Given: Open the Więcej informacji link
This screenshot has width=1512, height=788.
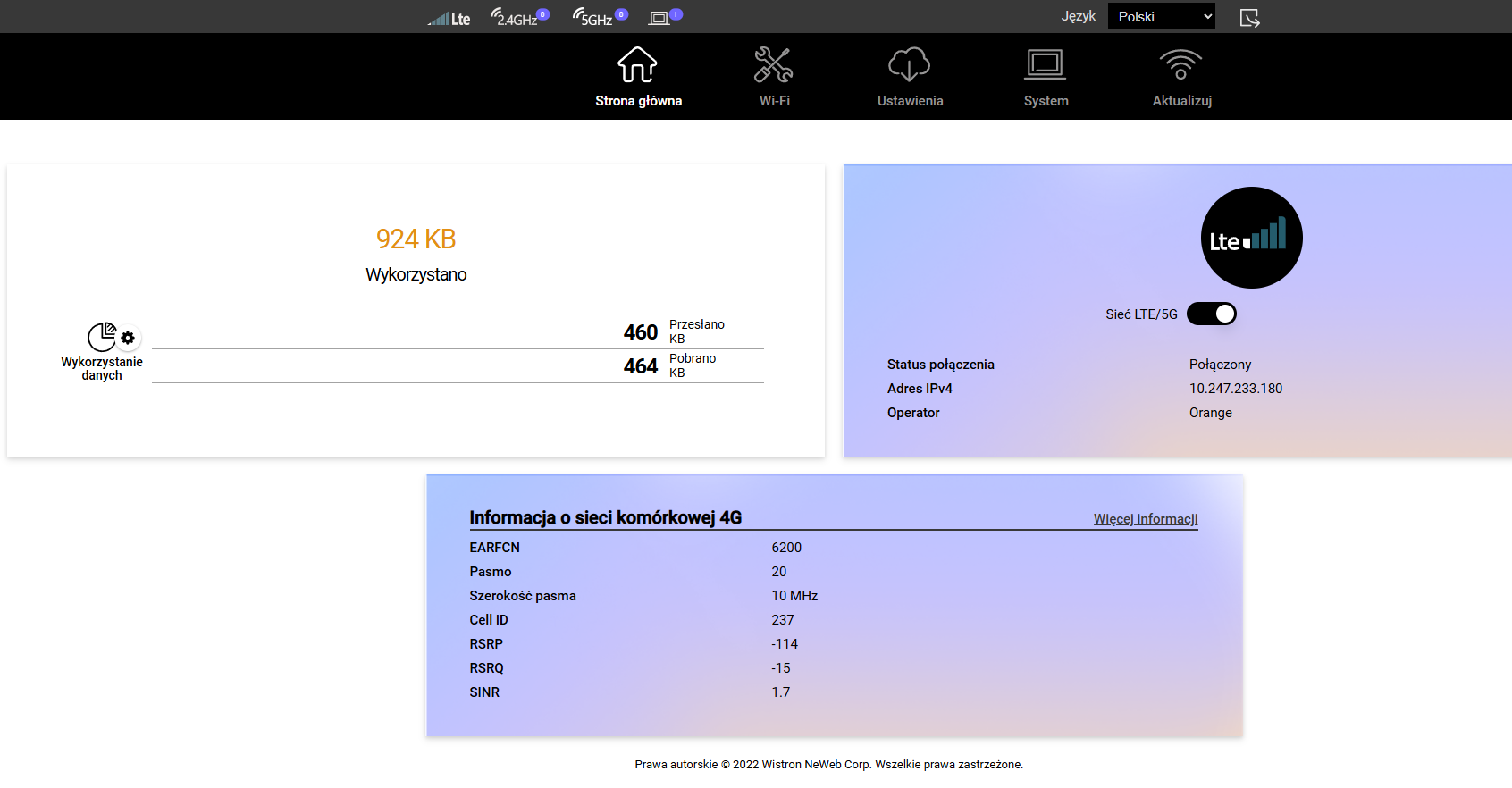Looking at the screenshot, I should (1146, 519).
